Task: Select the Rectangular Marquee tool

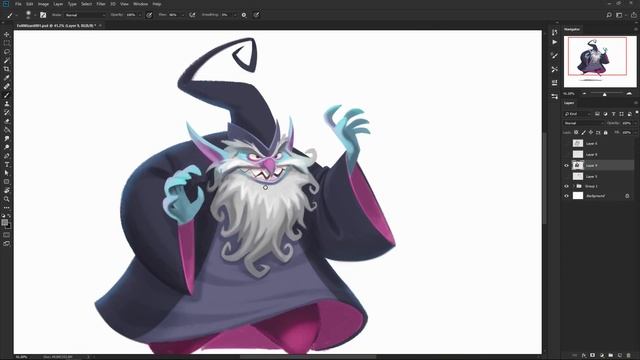Action: pyautogui.click(x=7, y=43)
